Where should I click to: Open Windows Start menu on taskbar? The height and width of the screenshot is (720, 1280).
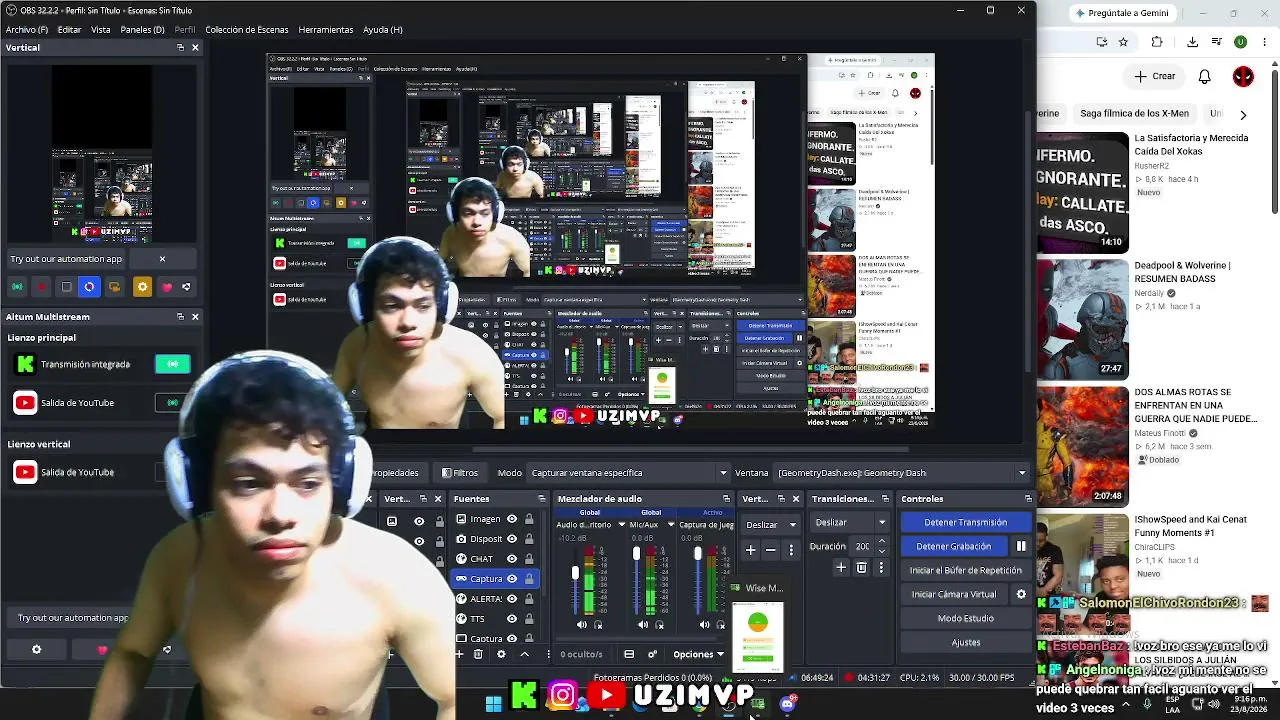pyautogui.click(x=494, y=704)
